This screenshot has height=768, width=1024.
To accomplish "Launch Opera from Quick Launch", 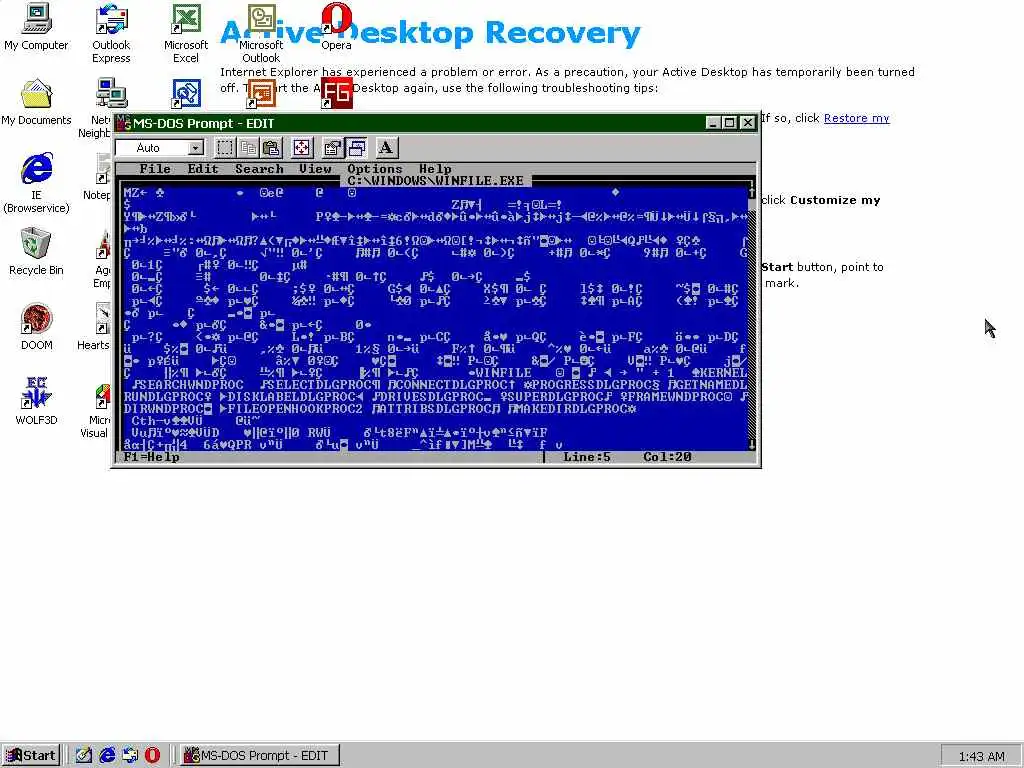I will (152, 756).
